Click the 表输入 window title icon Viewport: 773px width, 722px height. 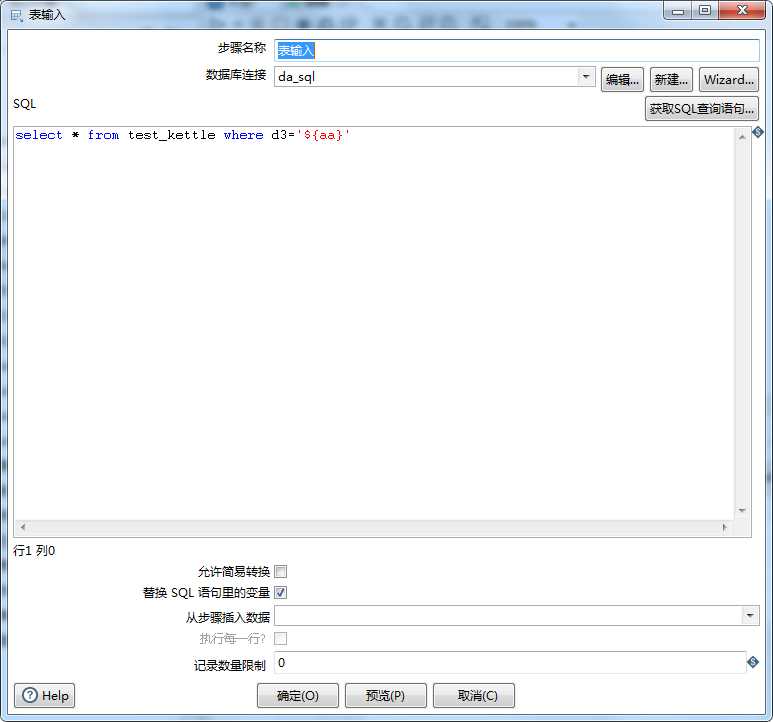(16, 16)
